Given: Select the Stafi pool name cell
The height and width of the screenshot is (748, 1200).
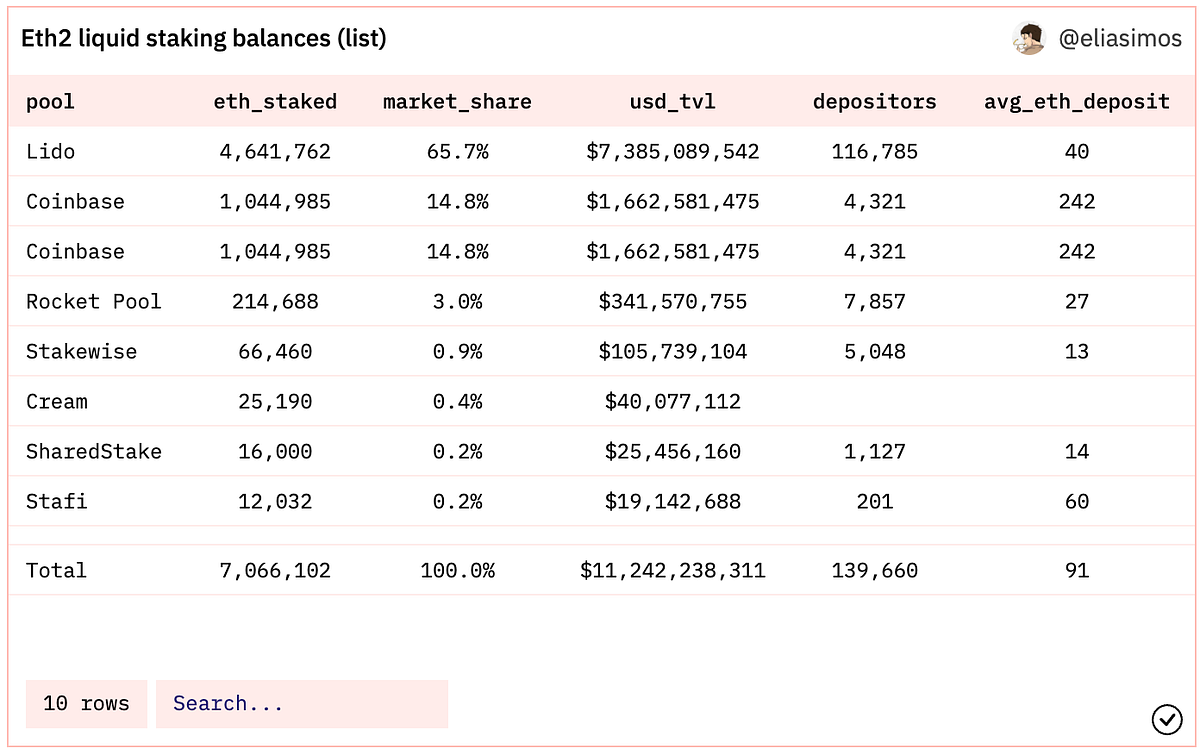Looking at the screenshot, I should coord(56,502).
